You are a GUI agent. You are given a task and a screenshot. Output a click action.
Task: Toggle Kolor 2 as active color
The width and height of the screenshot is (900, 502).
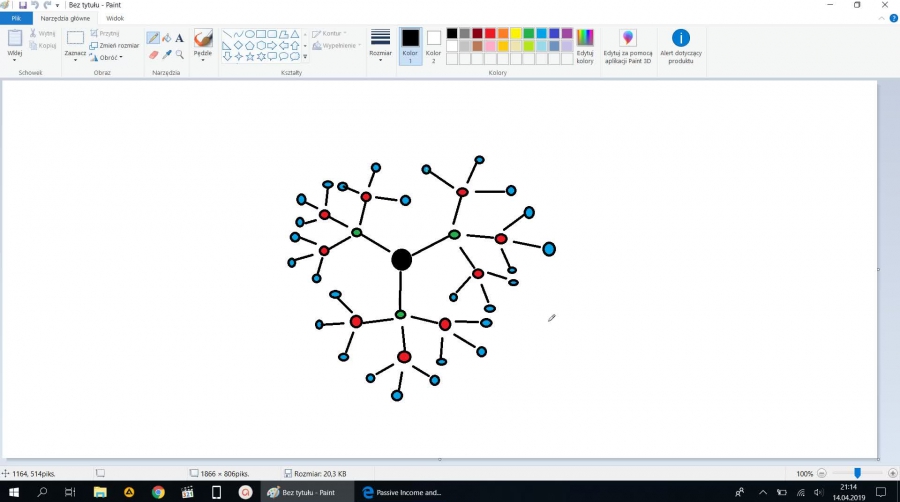[433, 45]
